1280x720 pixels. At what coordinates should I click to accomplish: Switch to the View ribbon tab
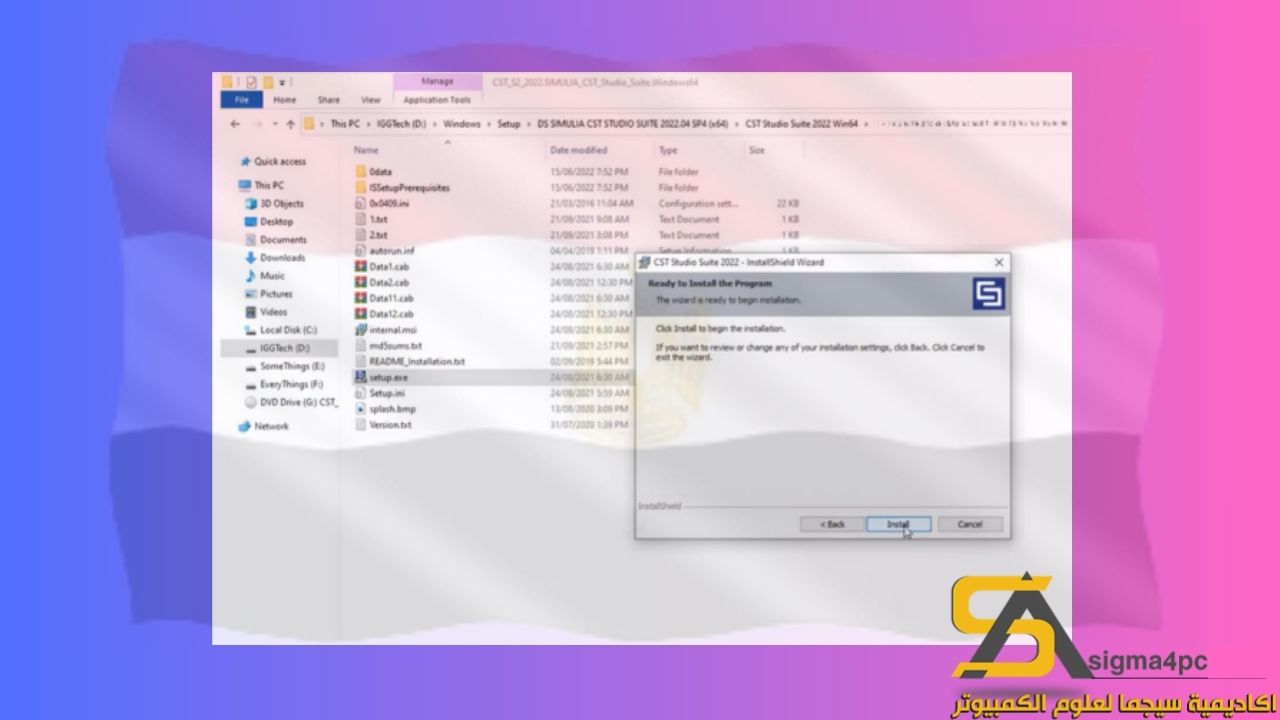tap(371, 100)
